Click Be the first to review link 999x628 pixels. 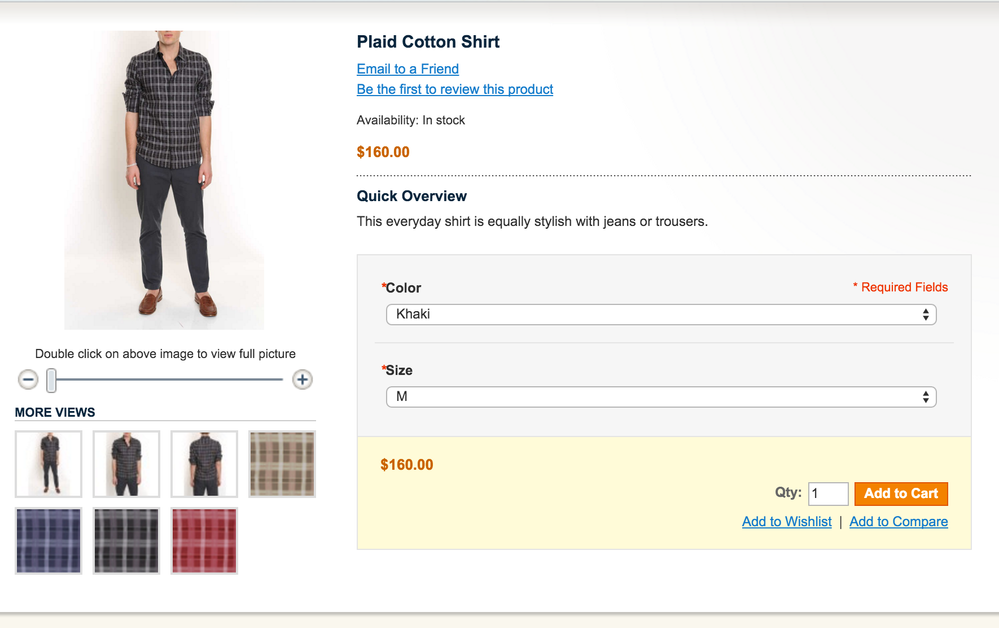tap(454, 89)
